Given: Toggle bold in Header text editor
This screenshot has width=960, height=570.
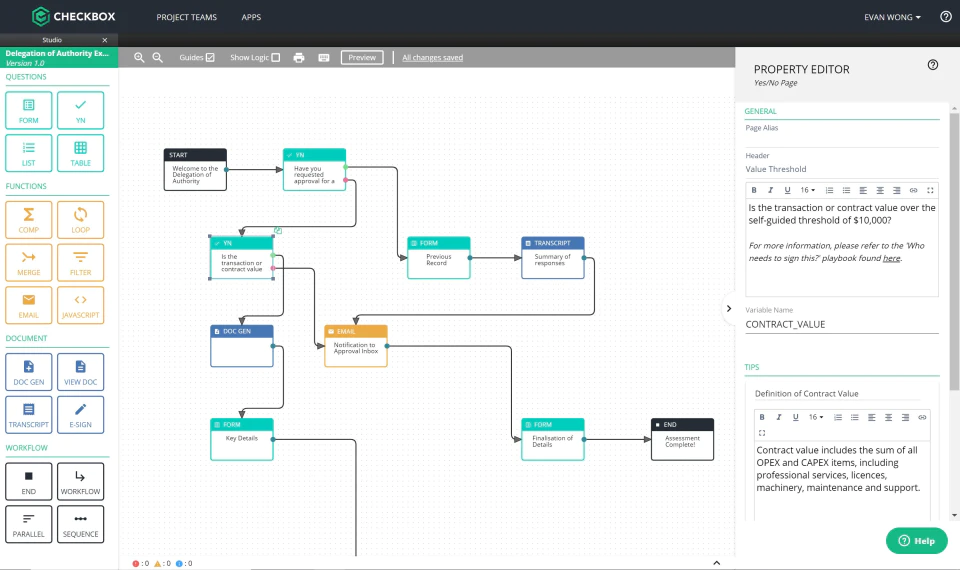Looking at the screenshot, I should click(754, 190).
